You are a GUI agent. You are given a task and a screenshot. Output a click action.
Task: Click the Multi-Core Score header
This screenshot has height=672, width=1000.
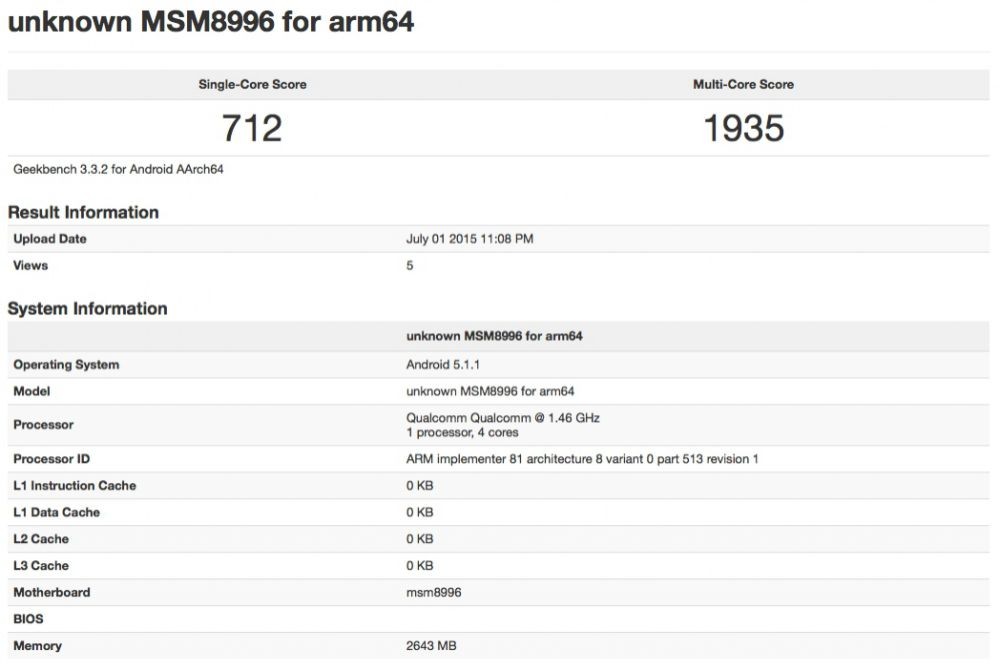[x=743, y=85]
